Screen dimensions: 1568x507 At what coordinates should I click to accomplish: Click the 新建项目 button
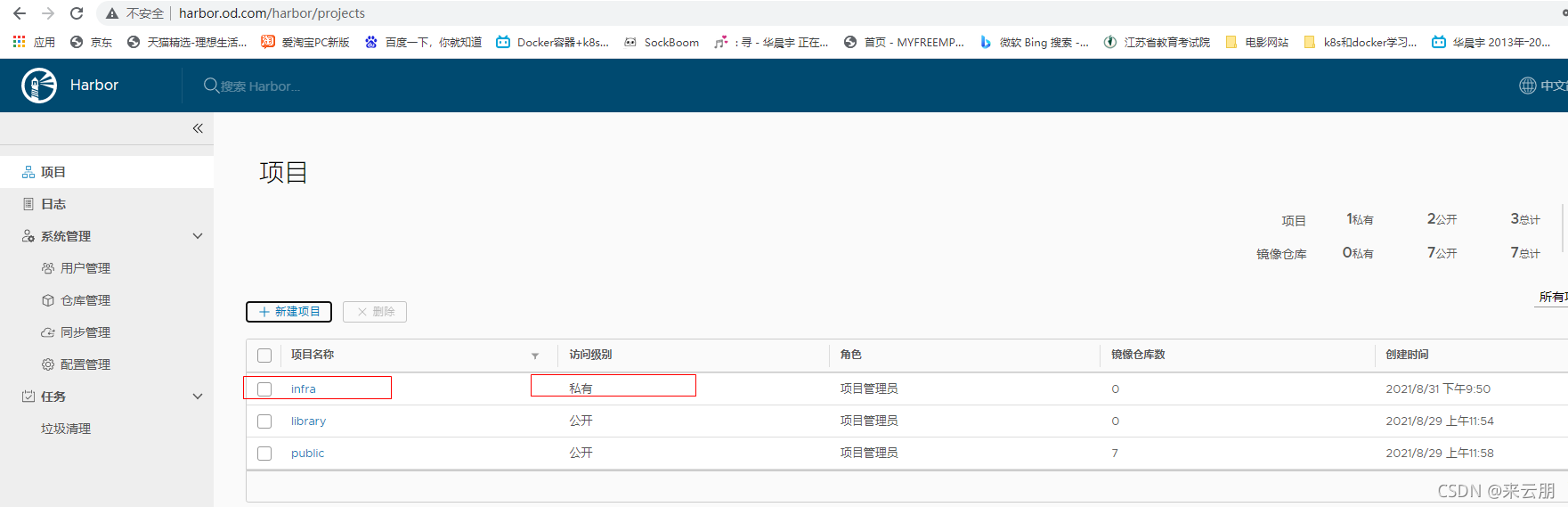pos(288,312)
